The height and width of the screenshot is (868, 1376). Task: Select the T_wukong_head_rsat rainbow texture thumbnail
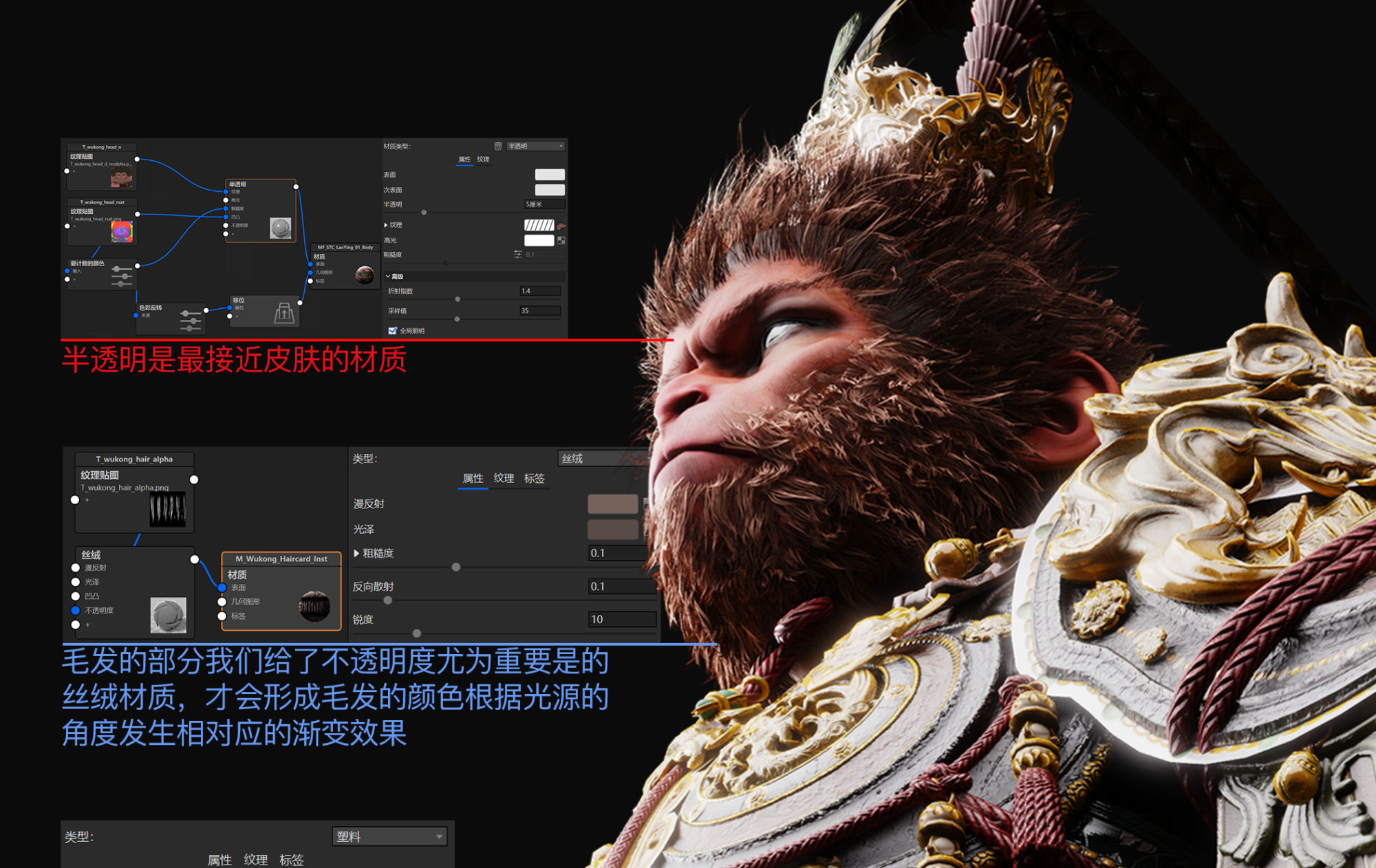[122, 232]
